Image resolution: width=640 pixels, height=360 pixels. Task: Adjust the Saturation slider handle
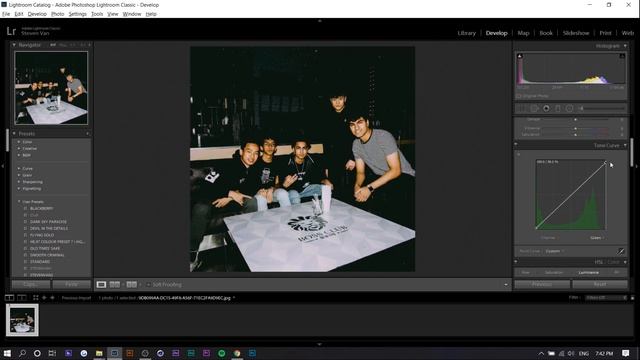click(x=576, y=135)
